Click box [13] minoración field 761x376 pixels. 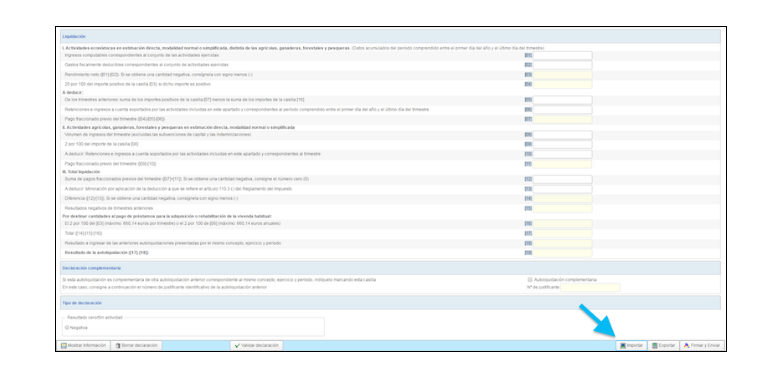point(562,189)
